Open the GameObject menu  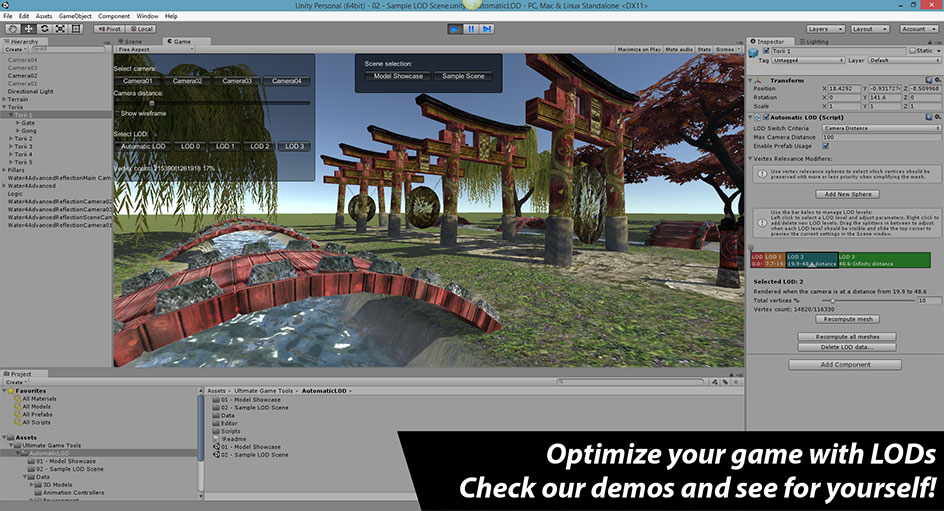pos(75,16)
